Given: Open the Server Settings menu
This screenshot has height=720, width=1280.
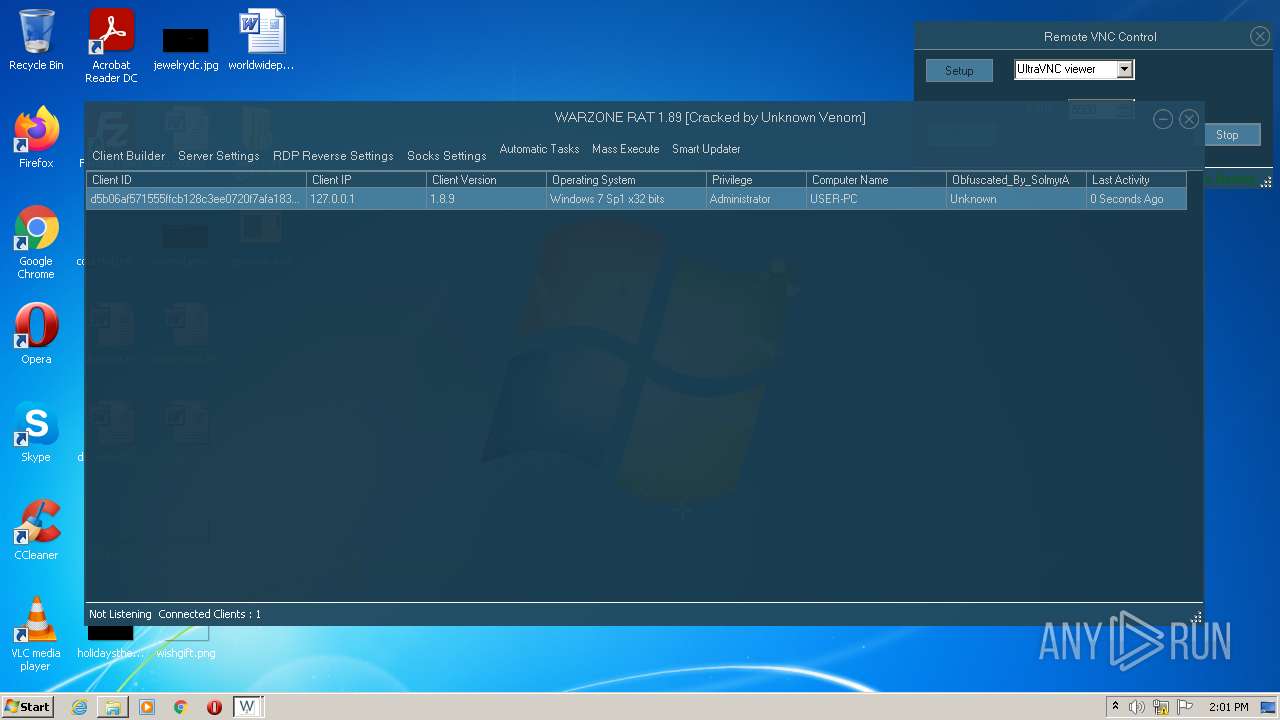Looking at the screenshot, I should coord(218,156).
